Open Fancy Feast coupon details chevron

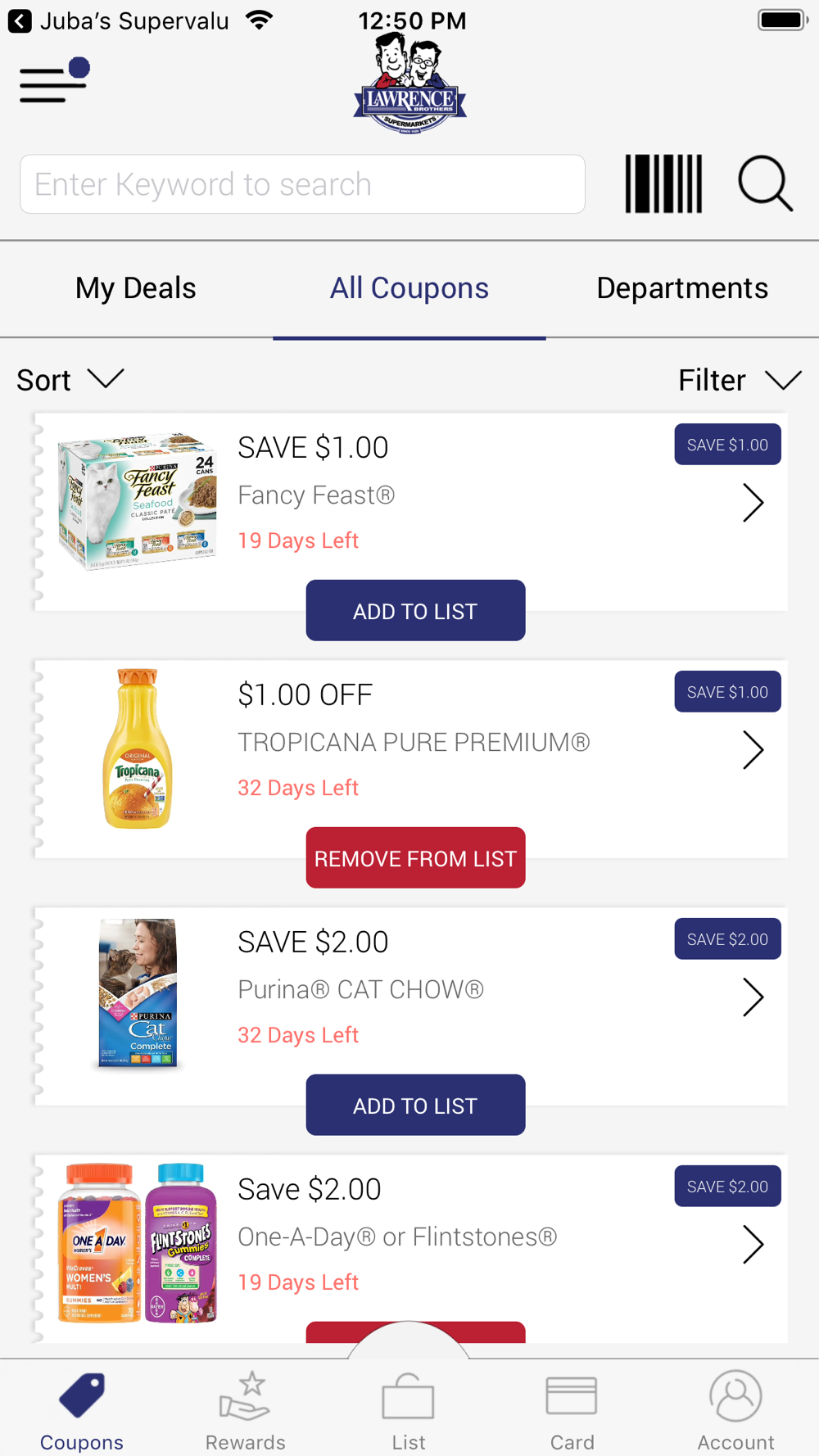pos(753,503)
